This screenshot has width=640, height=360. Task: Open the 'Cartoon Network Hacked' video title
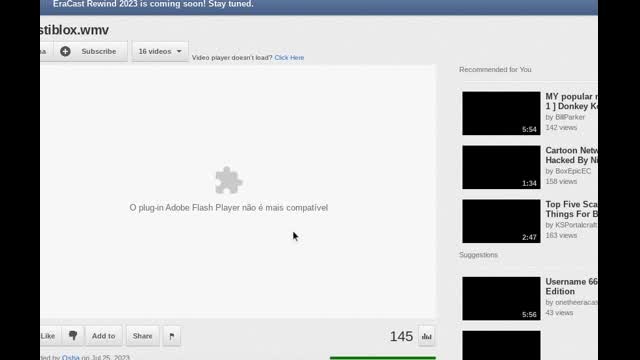571,155
